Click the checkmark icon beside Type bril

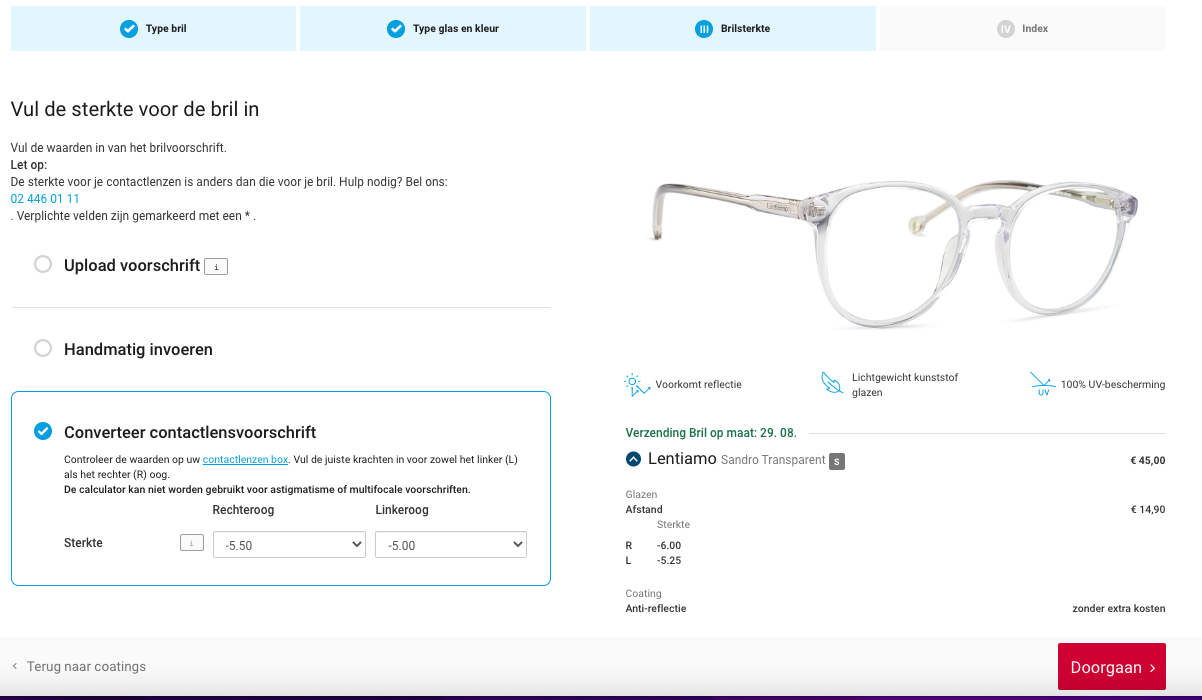click(x=129, y=29)
